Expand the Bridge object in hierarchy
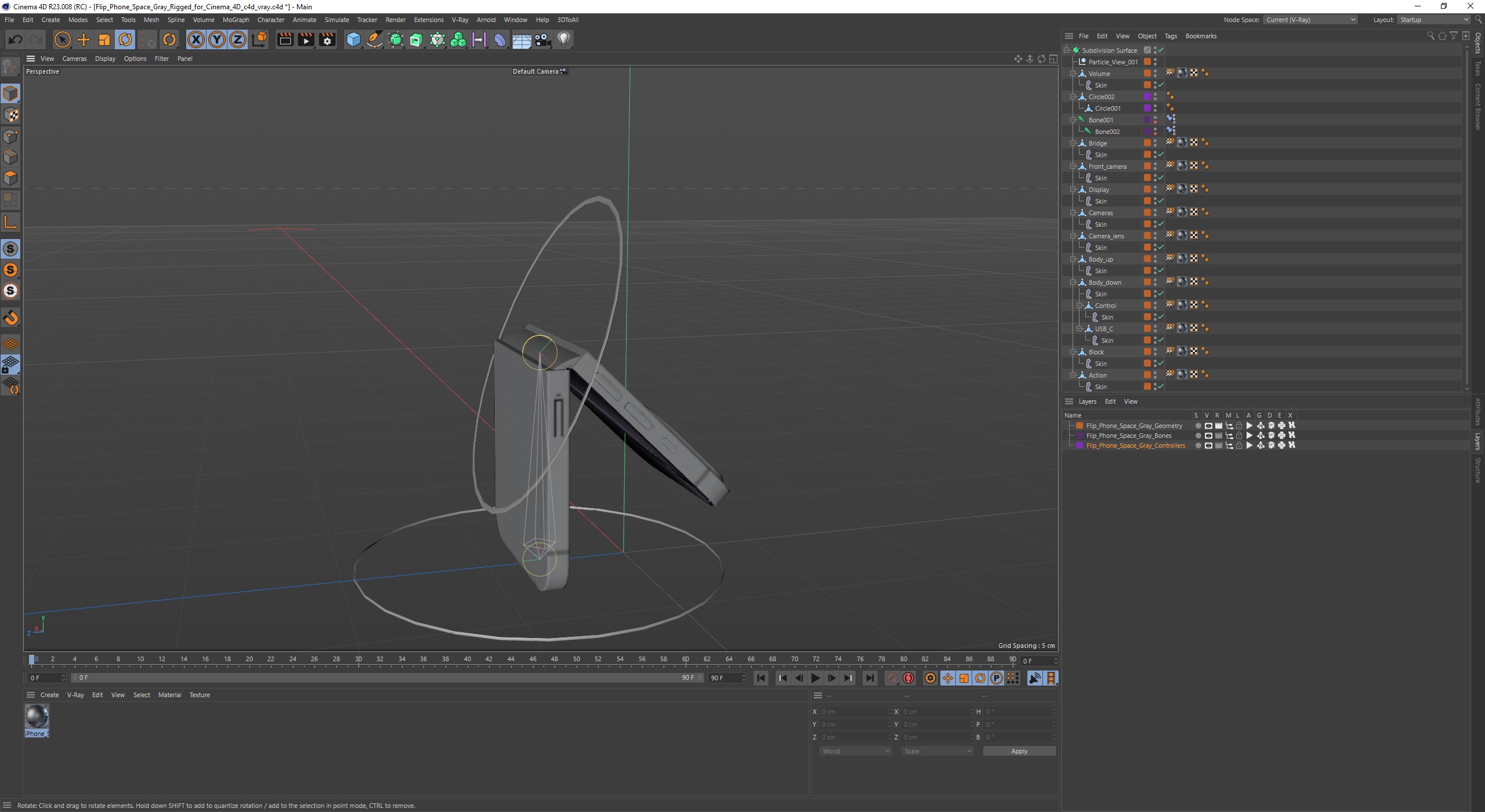 [x=1072, y=142]
